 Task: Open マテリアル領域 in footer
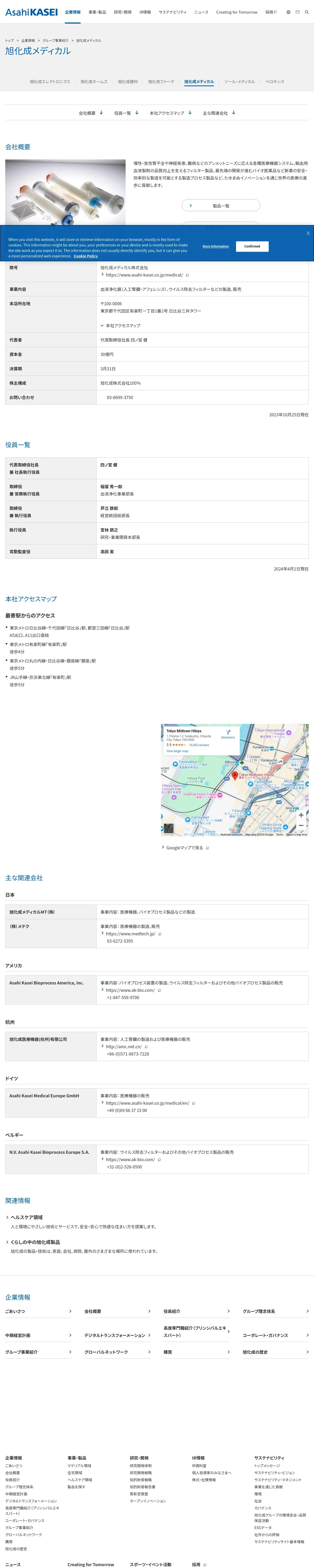[79, 1466]
